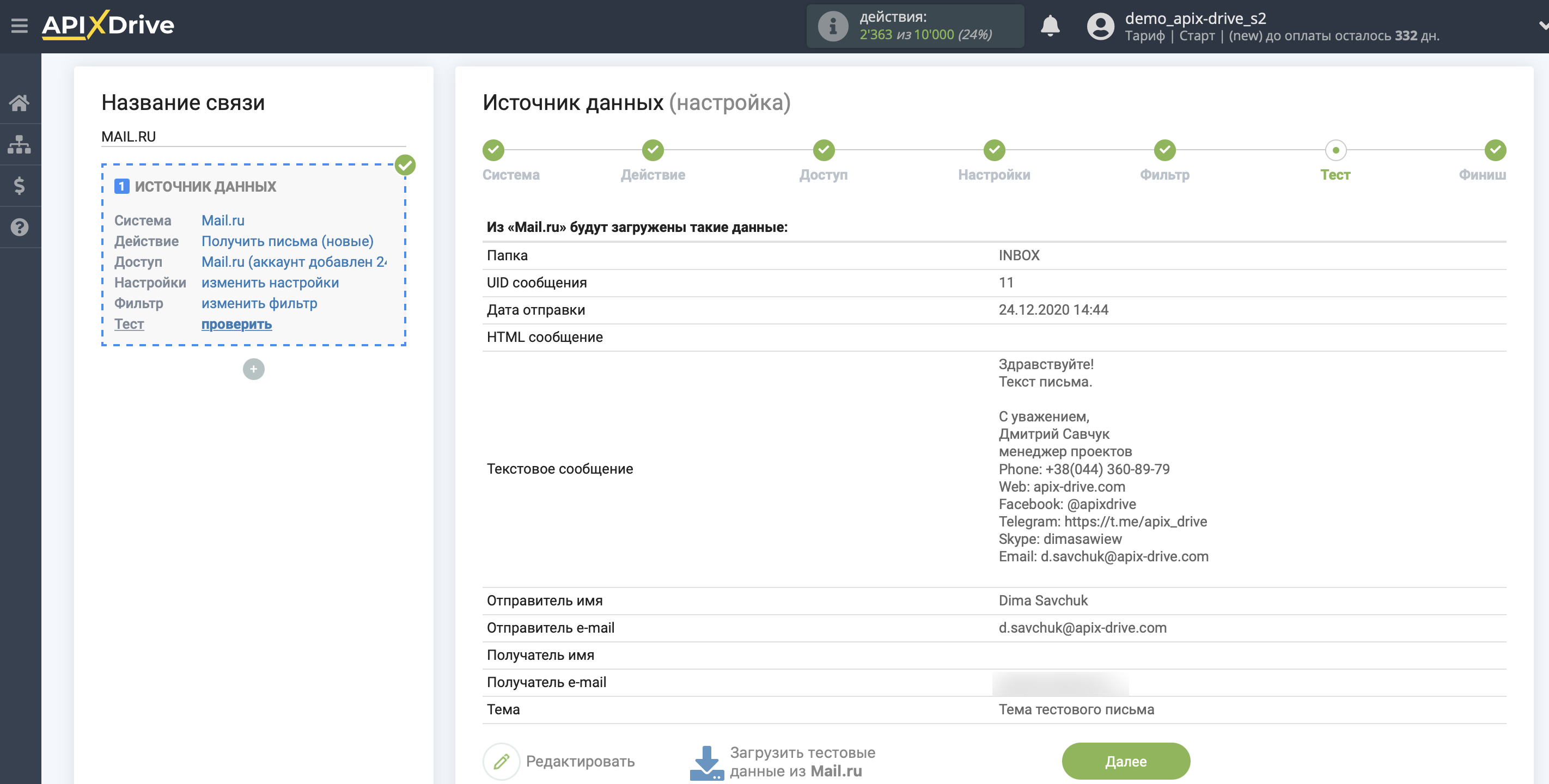This screenshot has height=784, width=1549.
Task: Click the HTML сообщение row label
Action: (545, 336)
